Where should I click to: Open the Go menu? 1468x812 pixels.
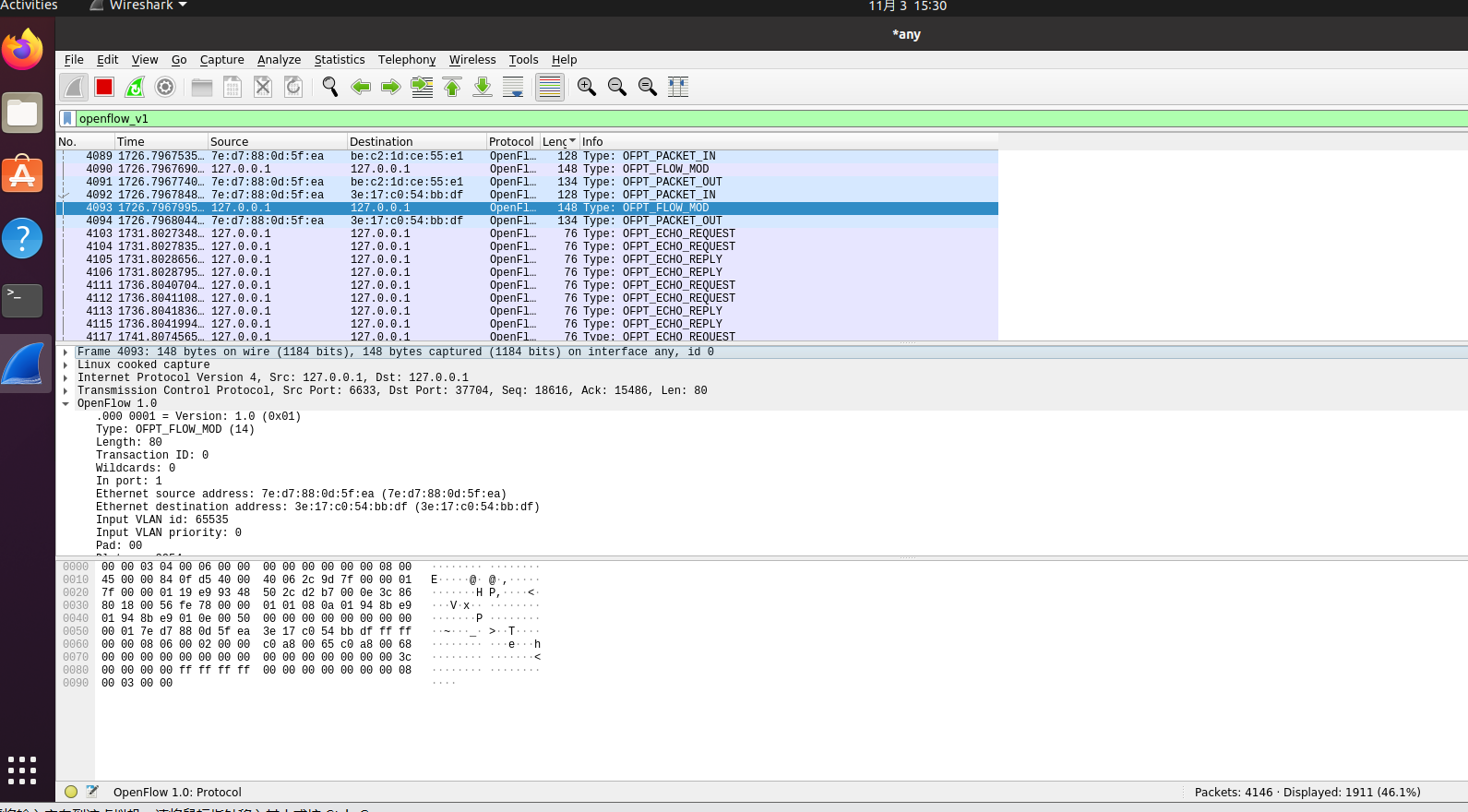[x=179, y=60]
